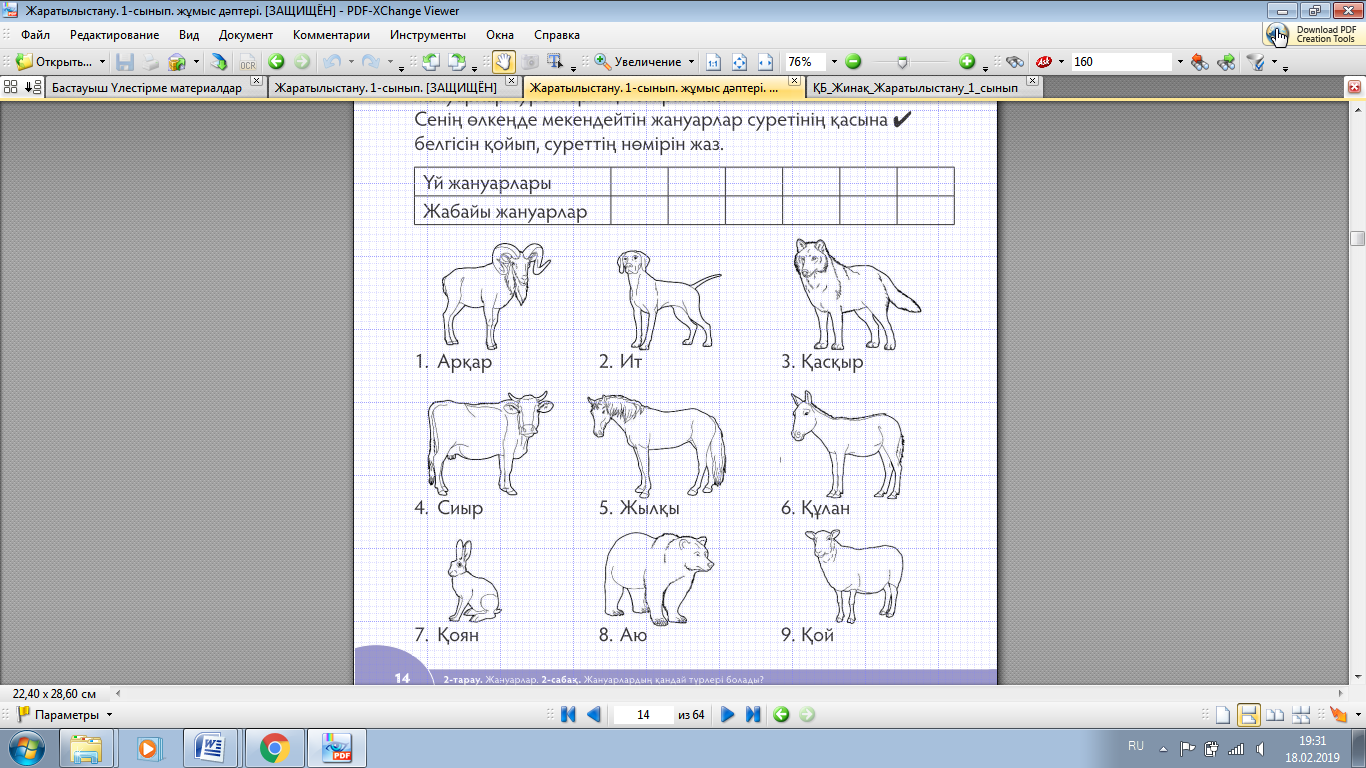
Task: Run OCR on the pages
Action: point(246,62)
